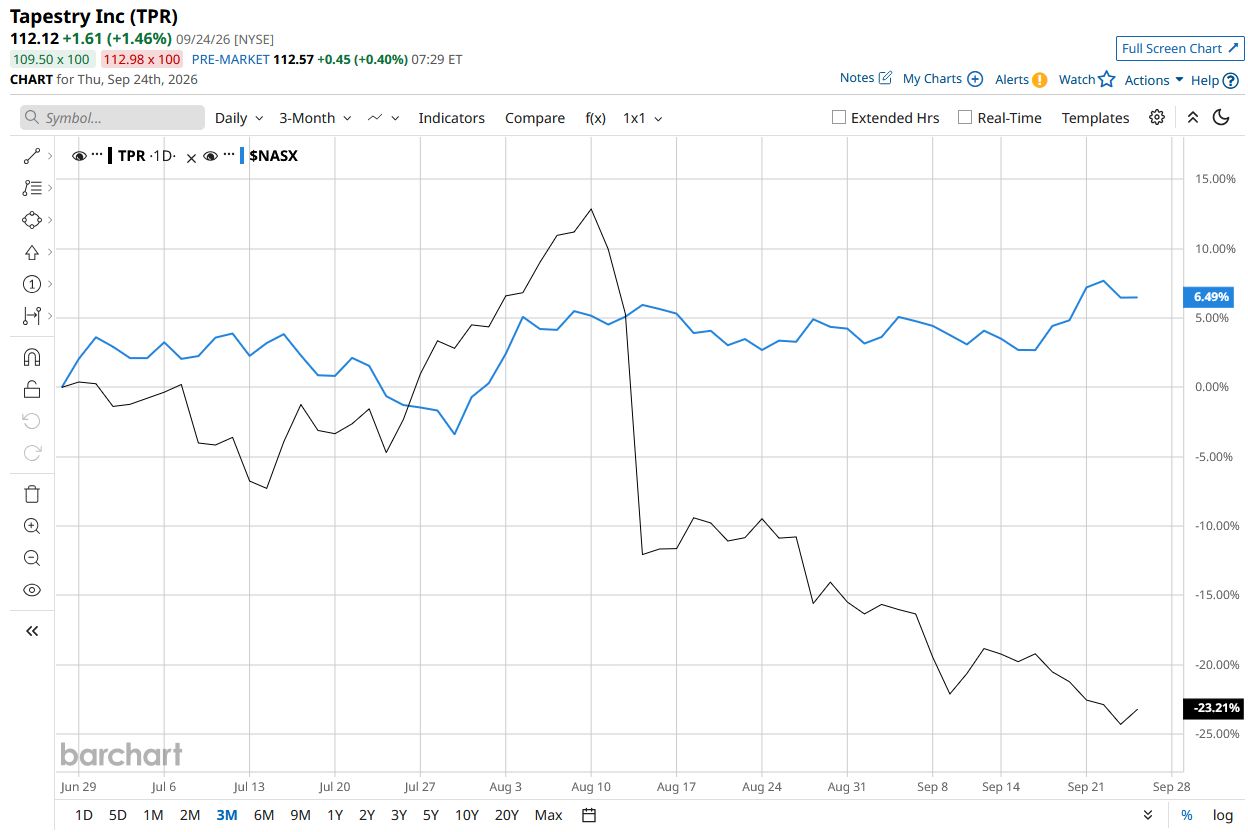Hide the TPR series via eye icon

point(79,156)
